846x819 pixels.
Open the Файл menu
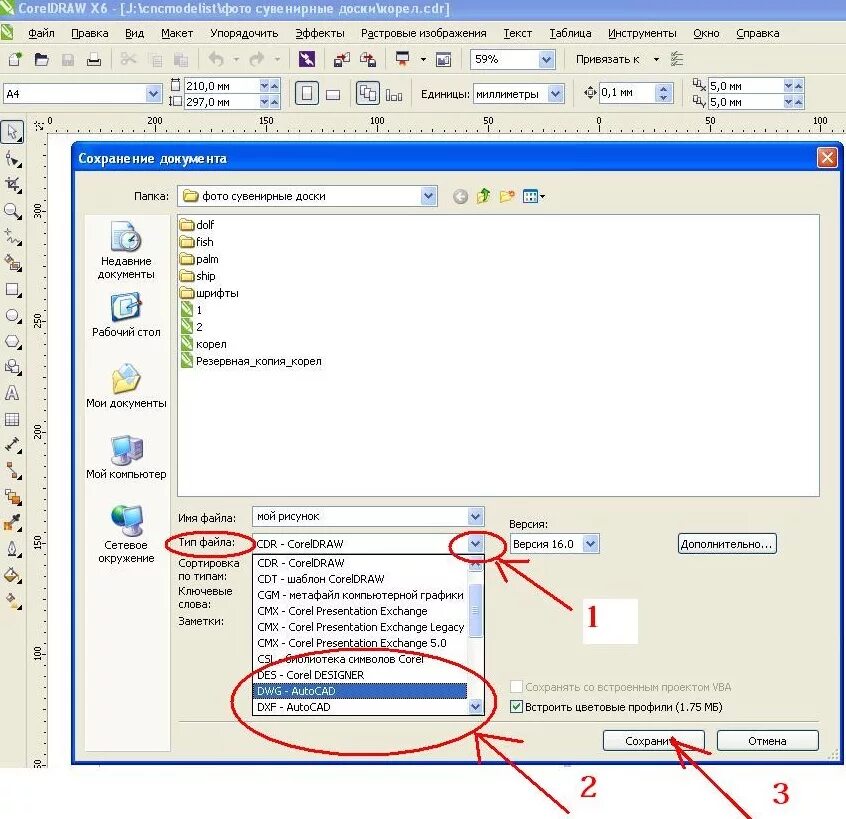coord(41,33)
